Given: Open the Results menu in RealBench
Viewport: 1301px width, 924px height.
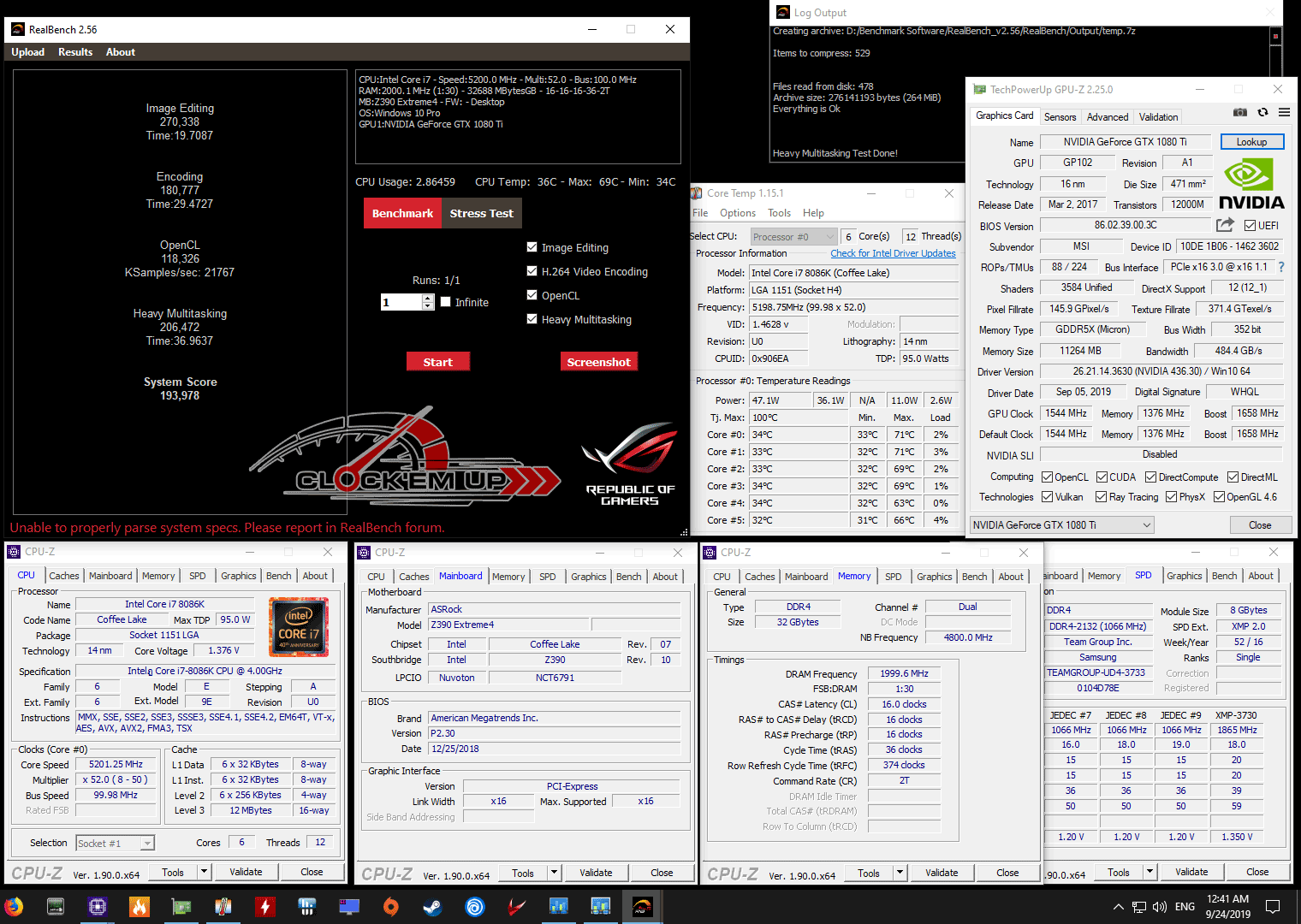Looking at the screenshot, I should point(75,52).
